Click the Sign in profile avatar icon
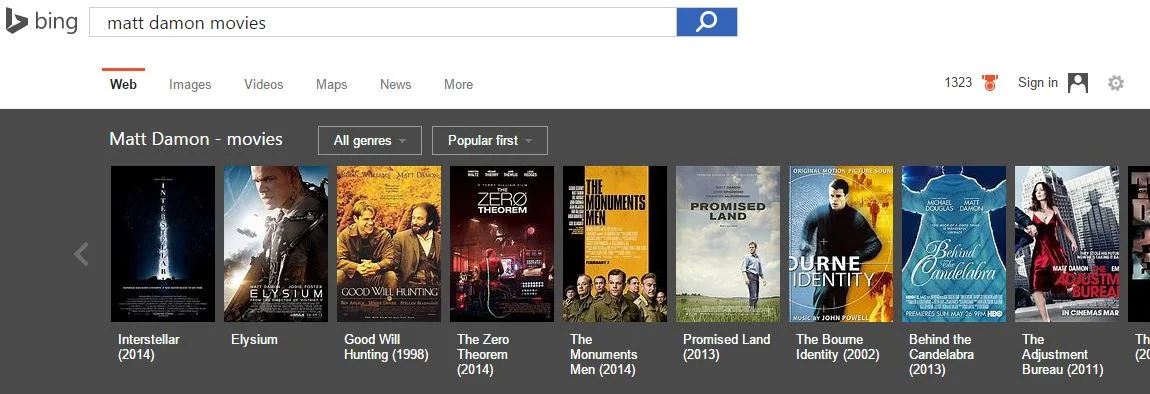 coord(1077,83)
